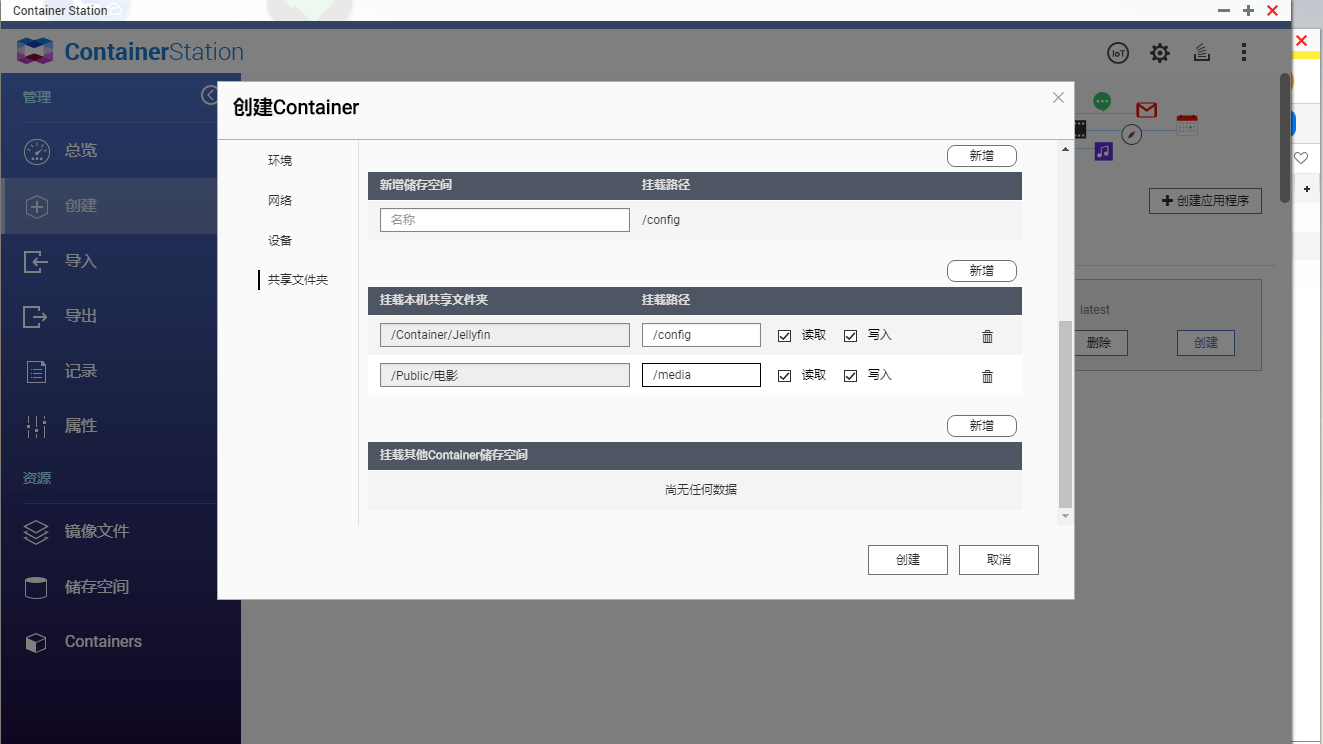Close the 创建Container dialog with X
The height and width of the screenshot is (744, 1323).
1058,97
